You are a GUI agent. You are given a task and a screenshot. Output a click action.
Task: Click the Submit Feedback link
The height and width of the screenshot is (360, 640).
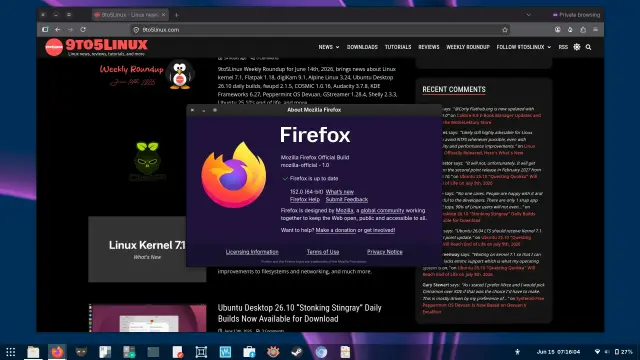347,200
